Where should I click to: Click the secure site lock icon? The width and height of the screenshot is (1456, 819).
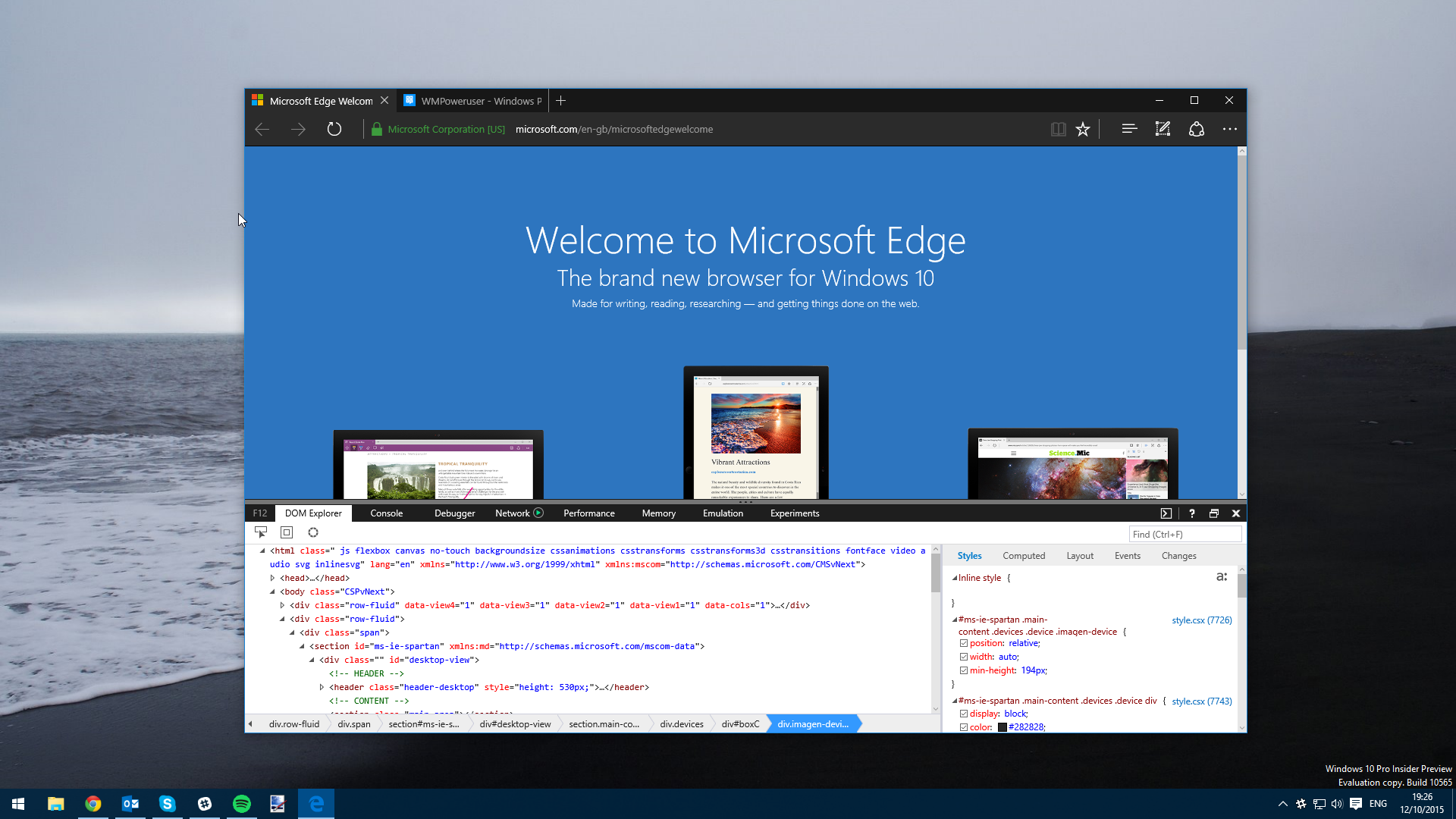pos(376,130)
